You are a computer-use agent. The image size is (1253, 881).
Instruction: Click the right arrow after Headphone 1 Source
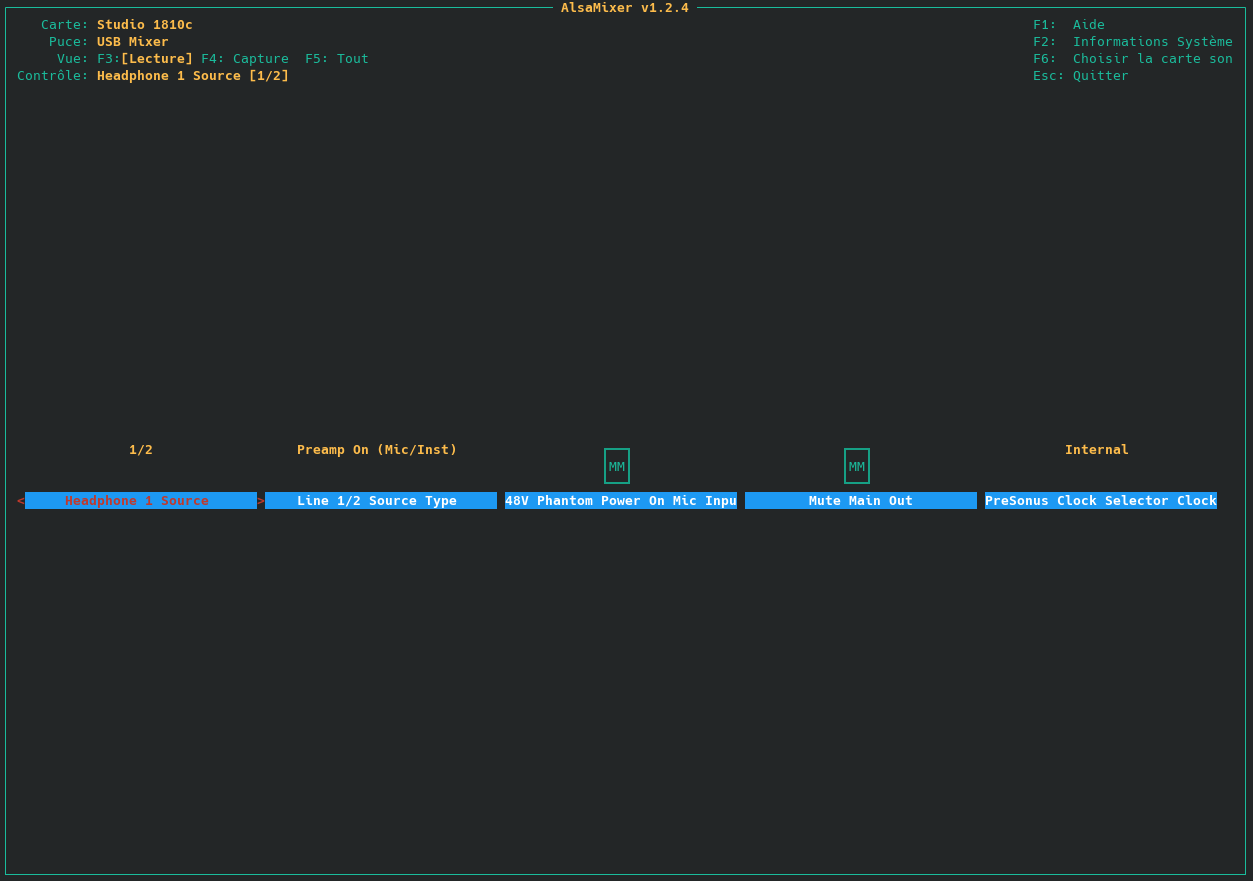[x=261, y=500]
